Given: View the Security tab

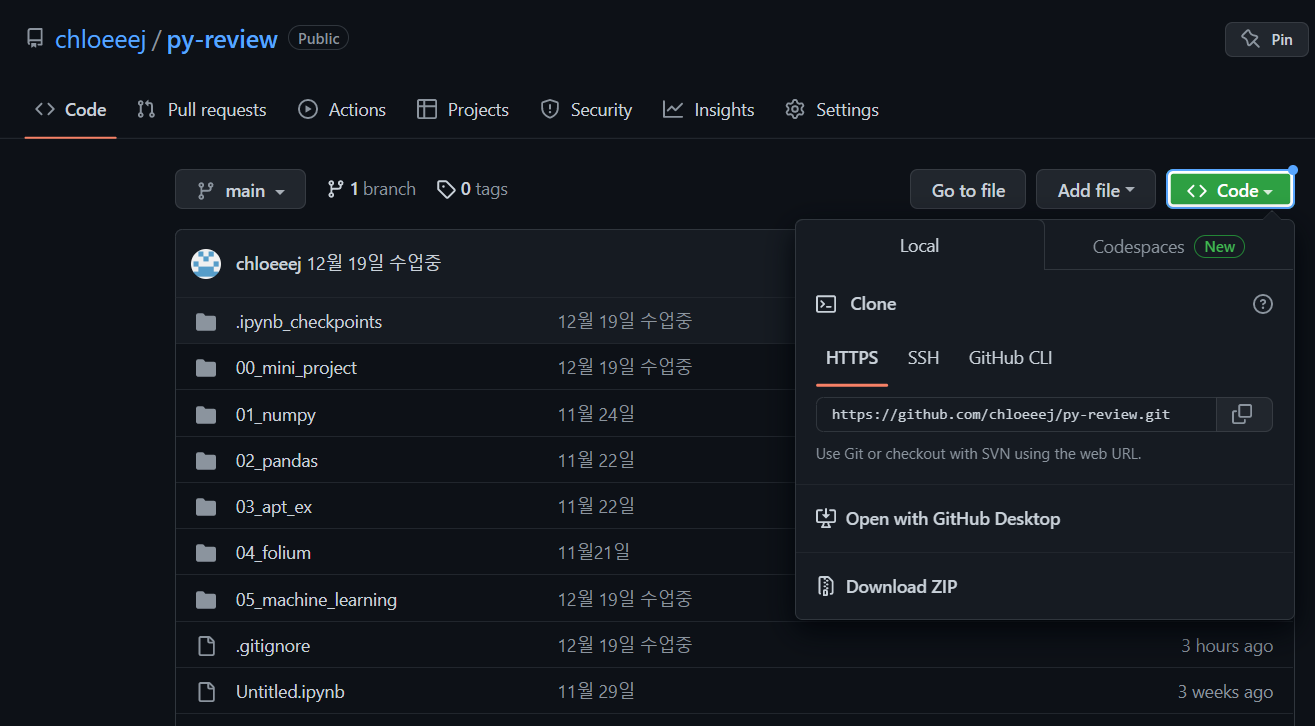Looking at the screenshot, I should click(586, 110).
